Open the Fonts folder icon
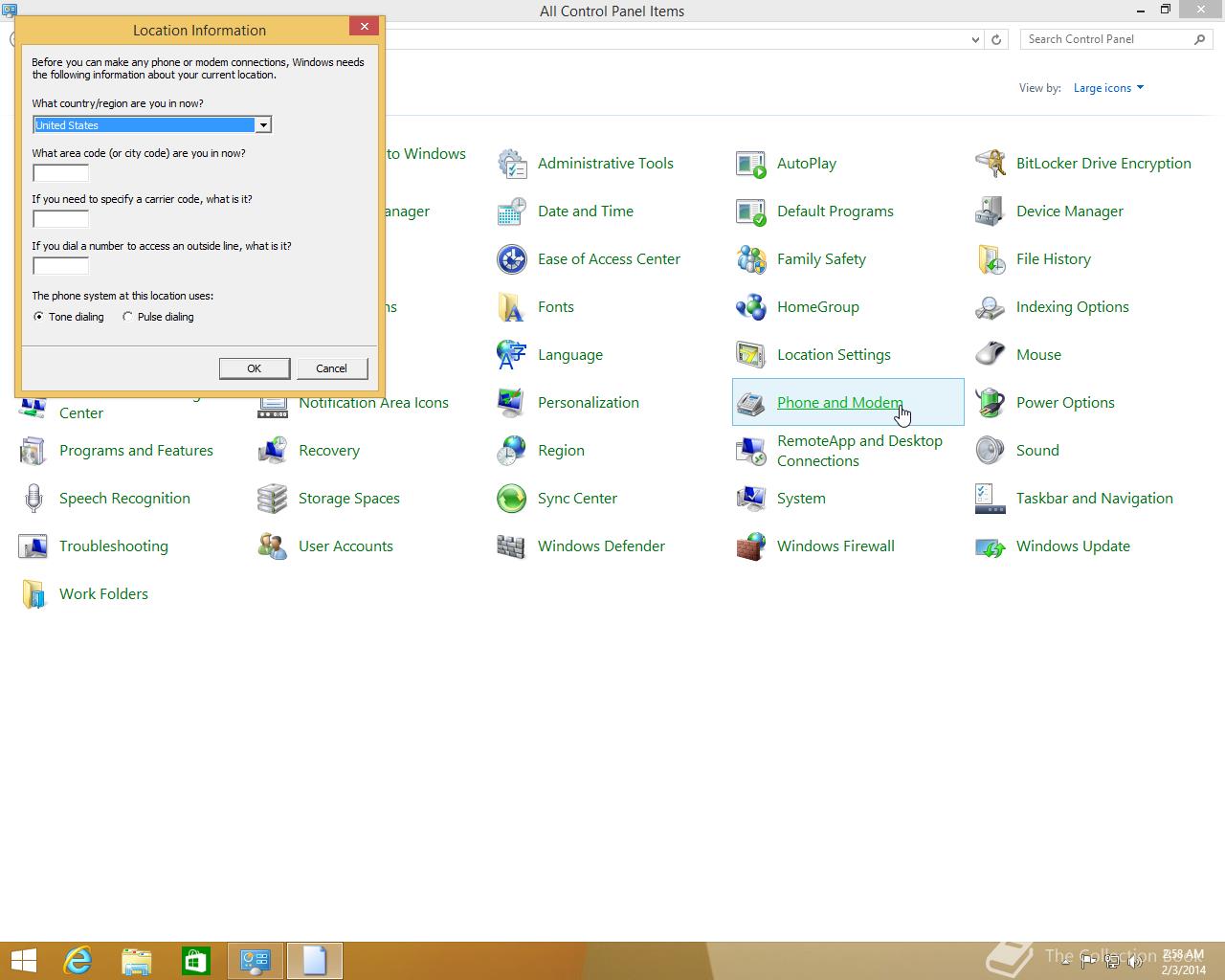 512,307
